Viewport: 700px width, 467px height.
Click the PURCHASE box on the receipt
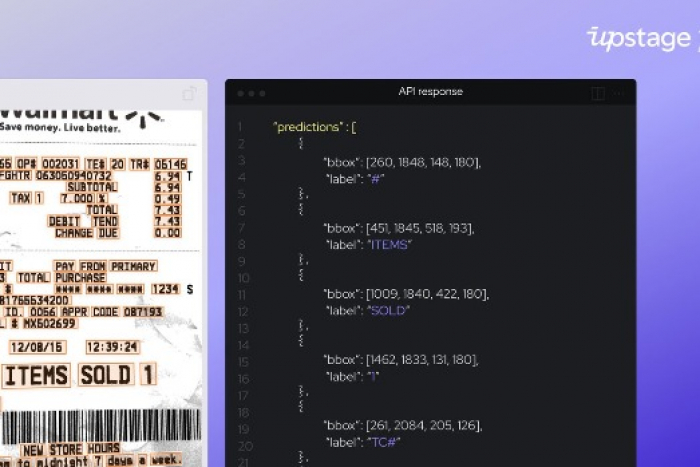80,278
